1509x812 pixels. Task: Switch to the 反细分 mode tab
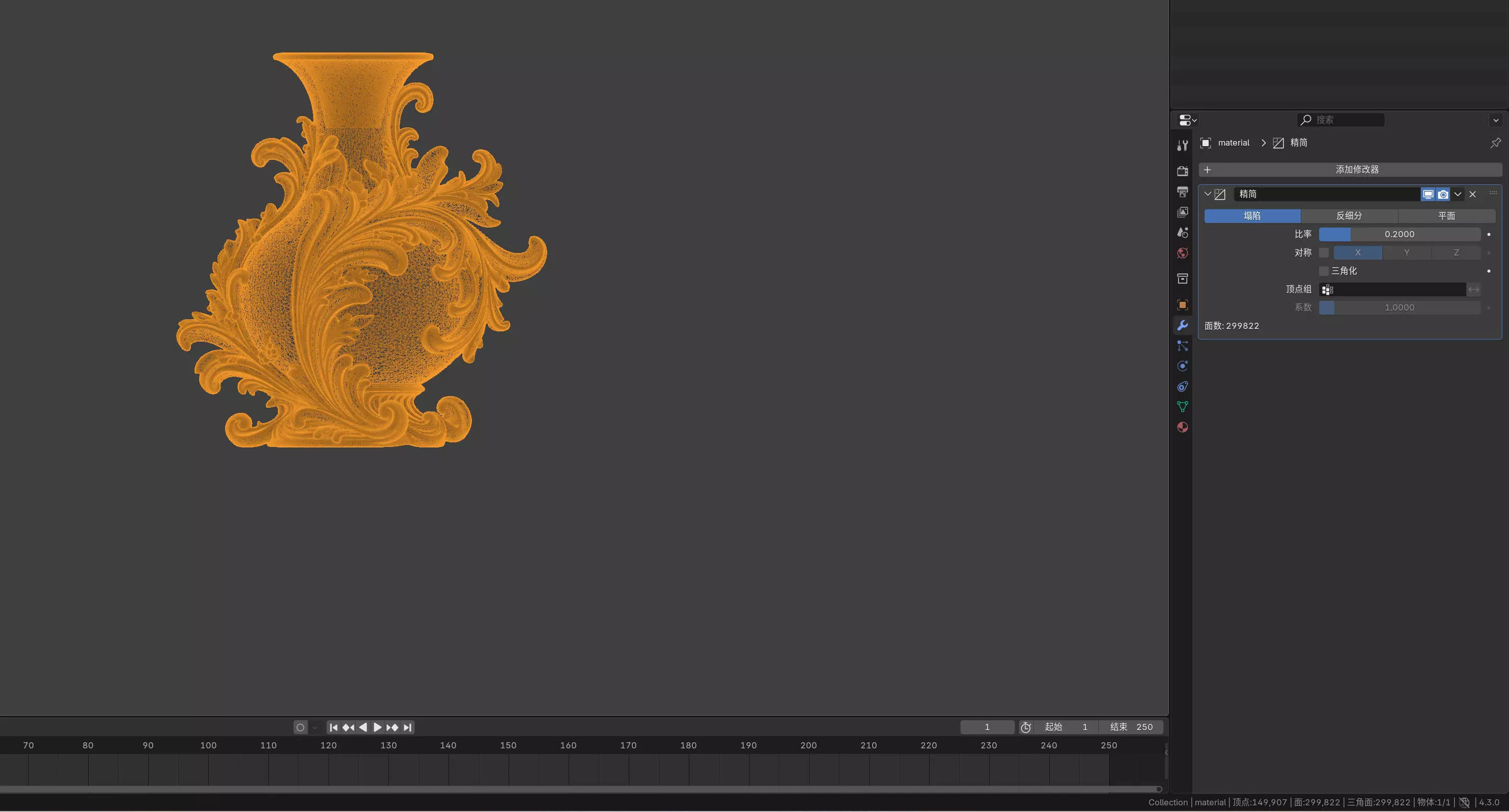[1349, 215]
